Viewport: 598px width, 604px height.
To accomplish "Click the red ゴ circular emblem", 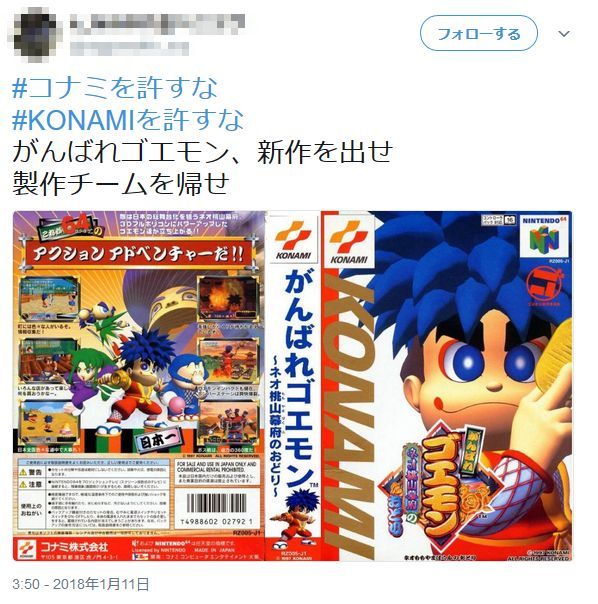I will (544, 284).
